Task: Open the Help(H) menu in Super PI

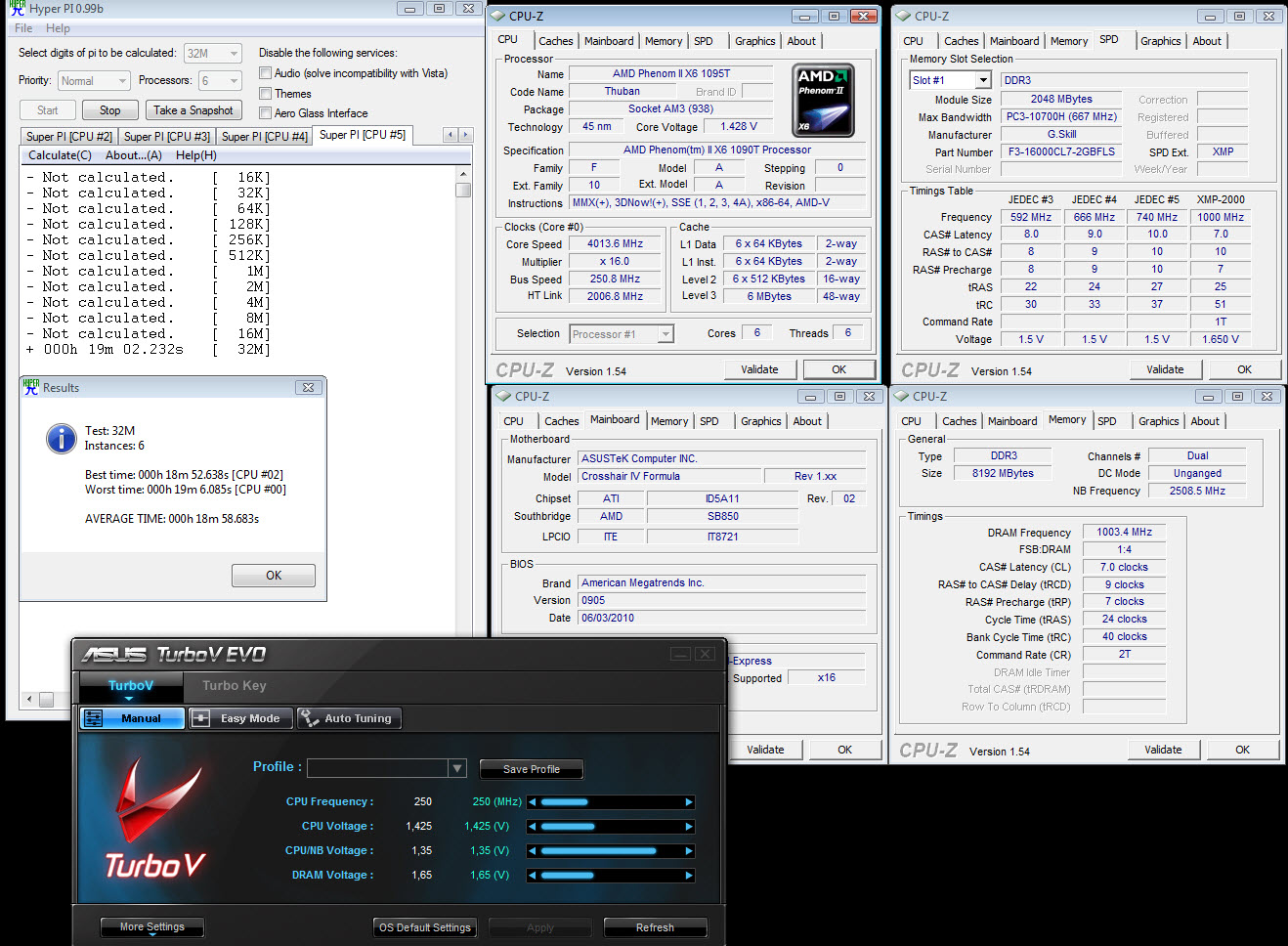Action: [196, 155]
